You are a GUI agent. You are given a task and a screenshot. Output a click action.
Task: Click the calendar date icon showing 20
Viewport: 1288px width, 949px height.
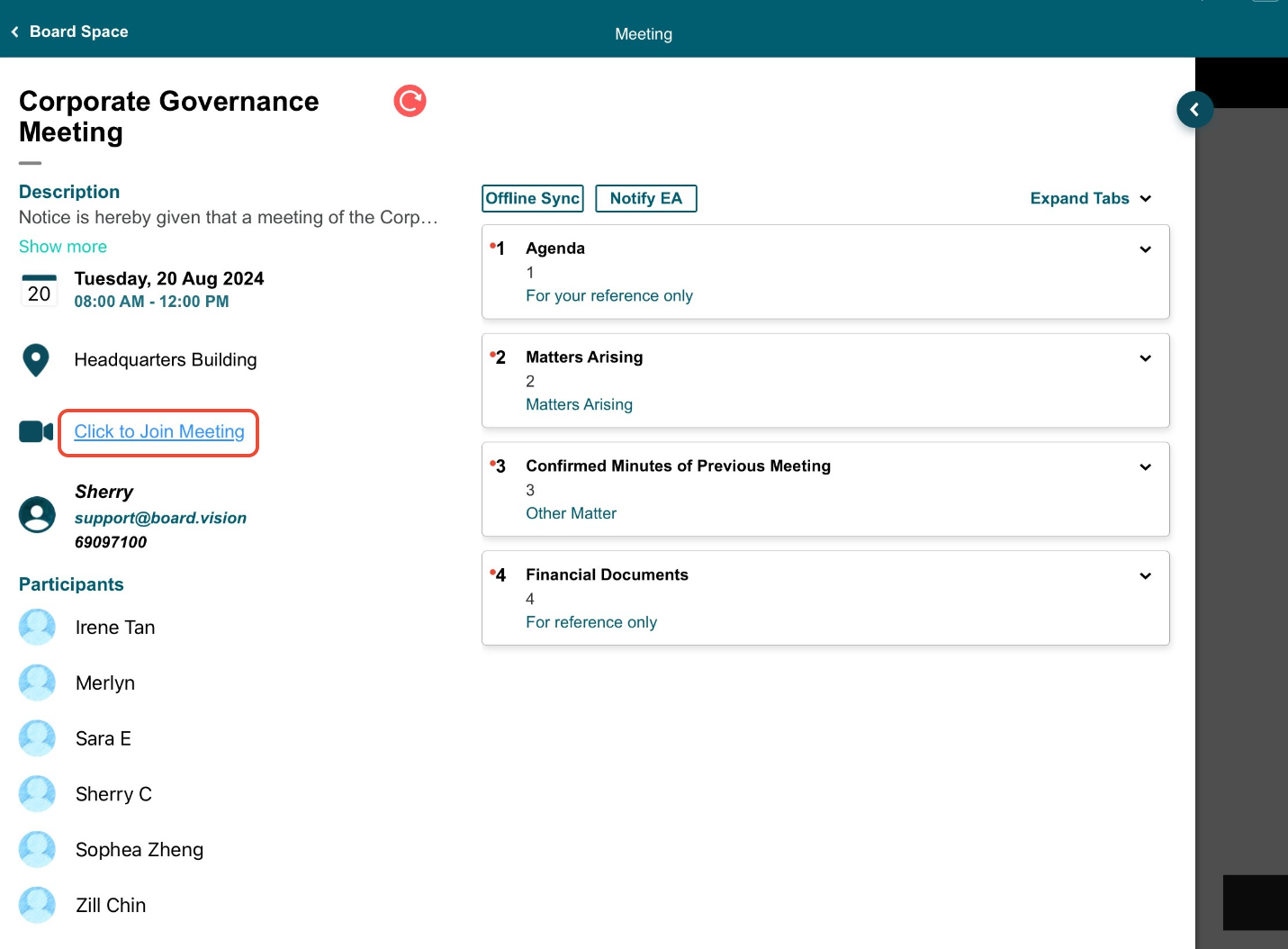[39, 290]
